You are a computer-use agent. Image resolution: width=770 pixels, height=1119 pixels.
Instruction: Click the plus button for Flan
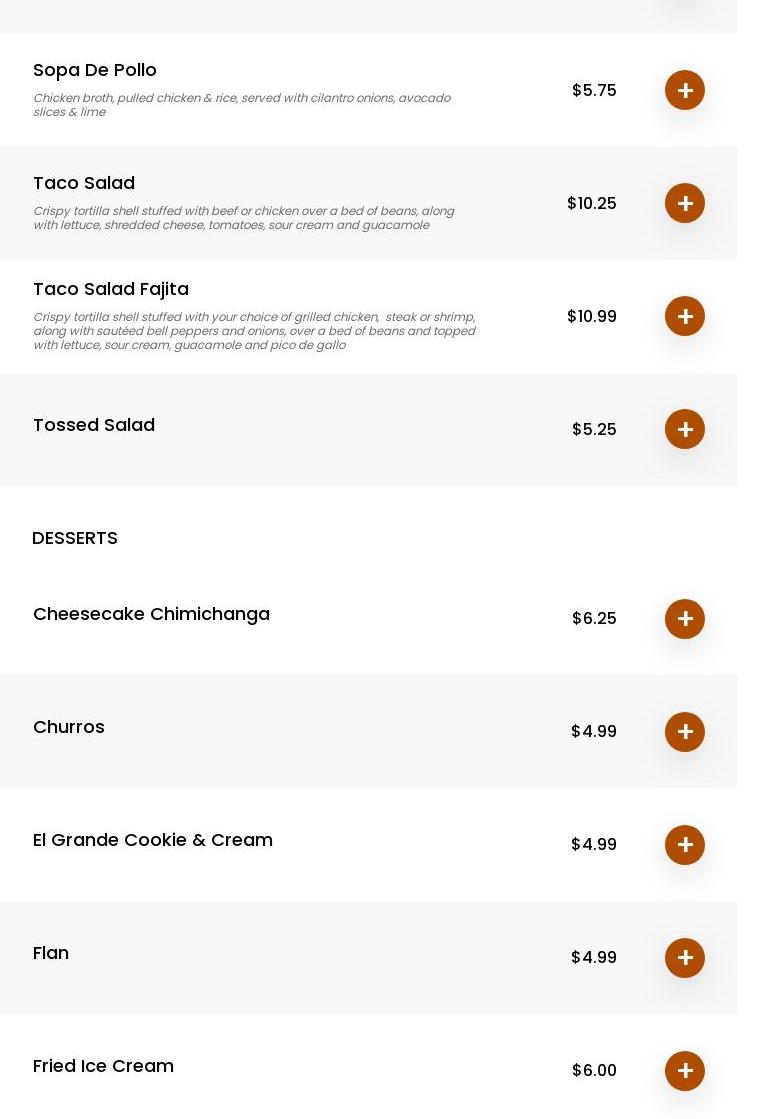[x=685, y=958]
